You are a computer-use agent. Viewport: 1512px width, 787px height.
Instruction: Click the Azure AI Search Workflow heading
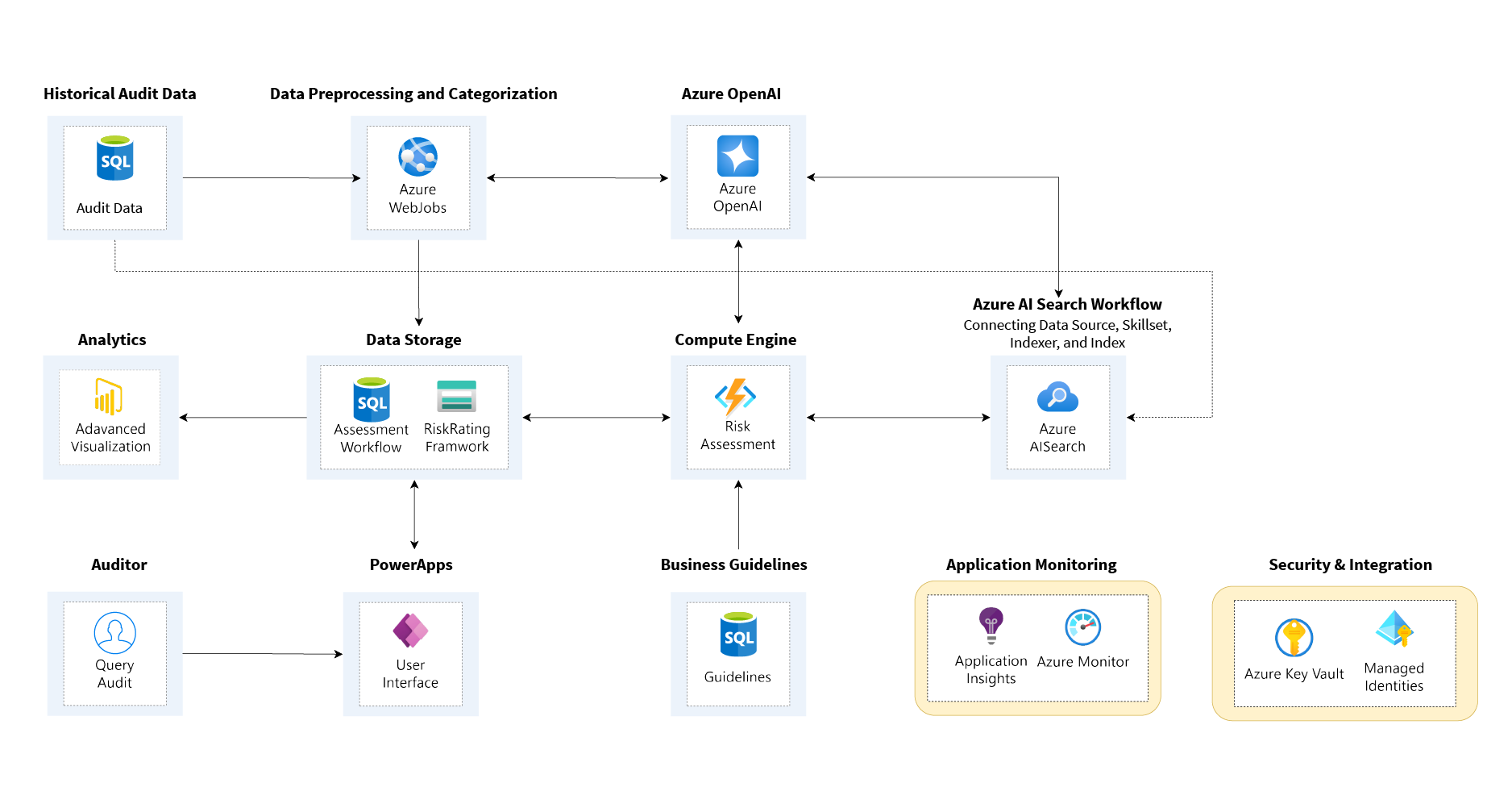pos(1066,304)
